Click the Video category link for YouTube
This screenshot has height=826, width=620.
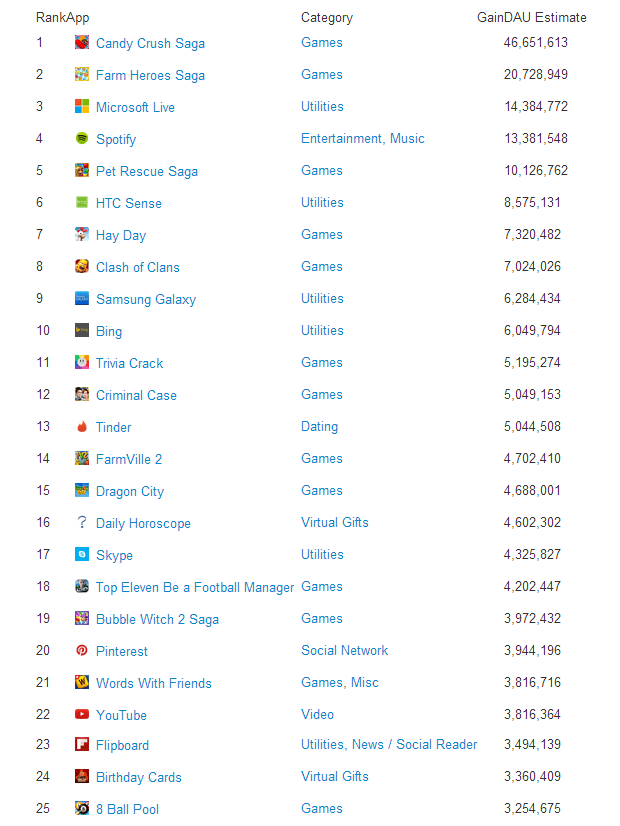pyautogui.click(x=317, y=714)
